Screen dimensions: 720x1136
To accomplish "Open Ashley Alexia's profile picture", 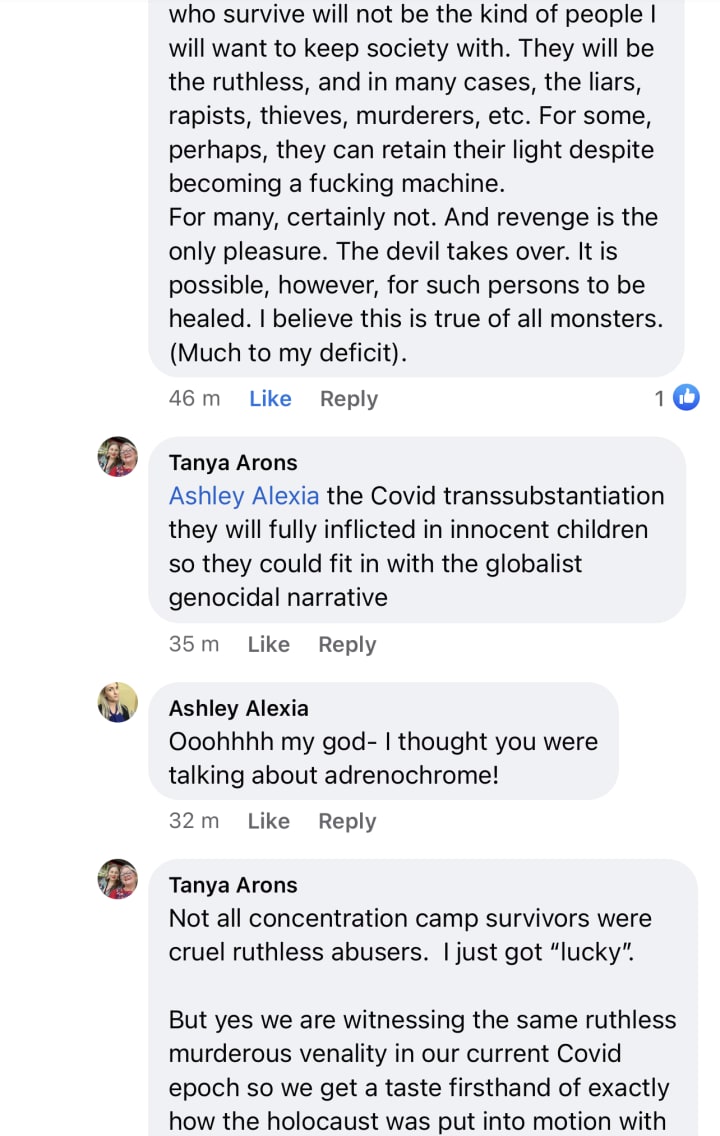I will 117,702.
